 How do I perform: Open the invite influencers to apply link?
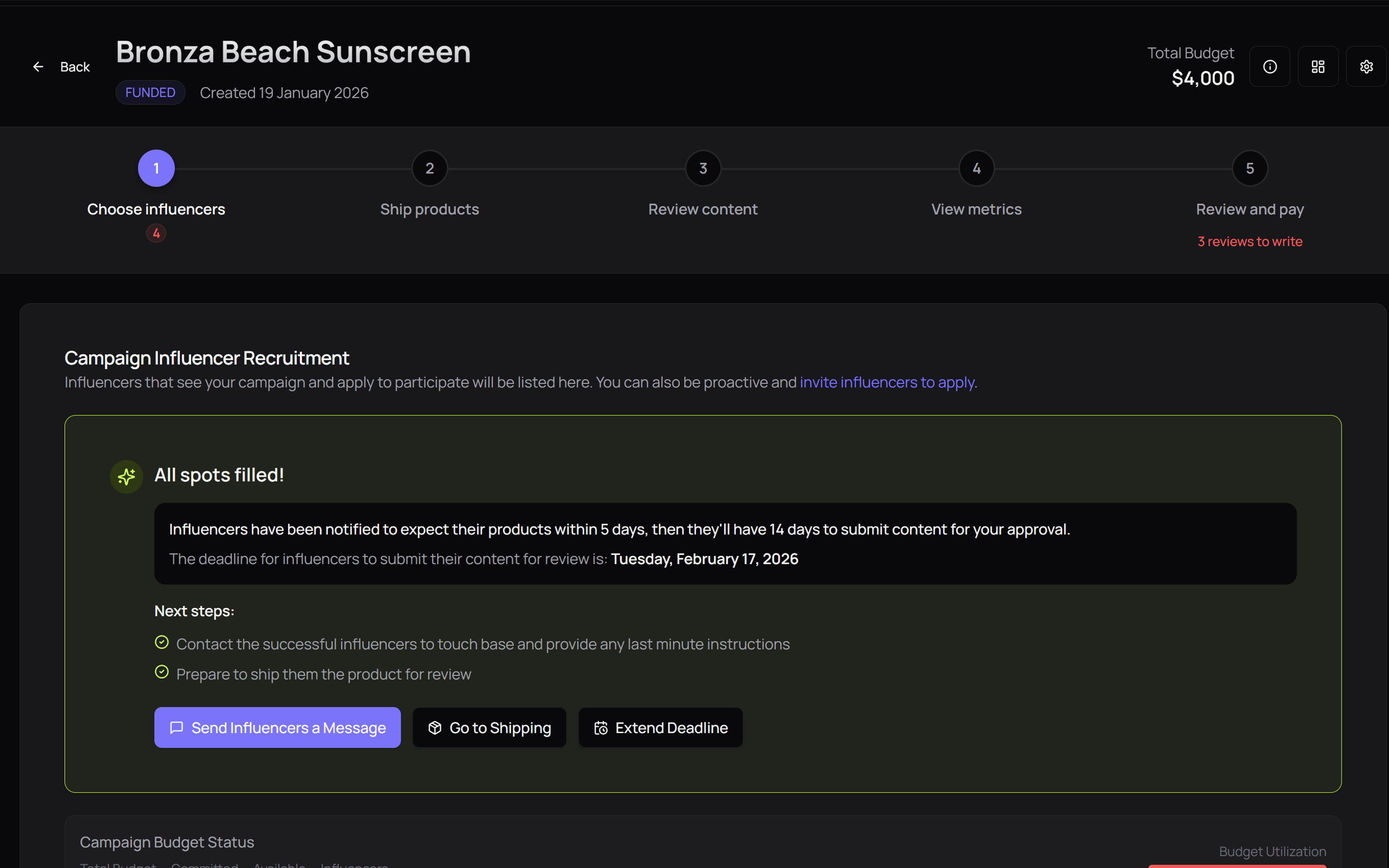(x=887, y=382)
